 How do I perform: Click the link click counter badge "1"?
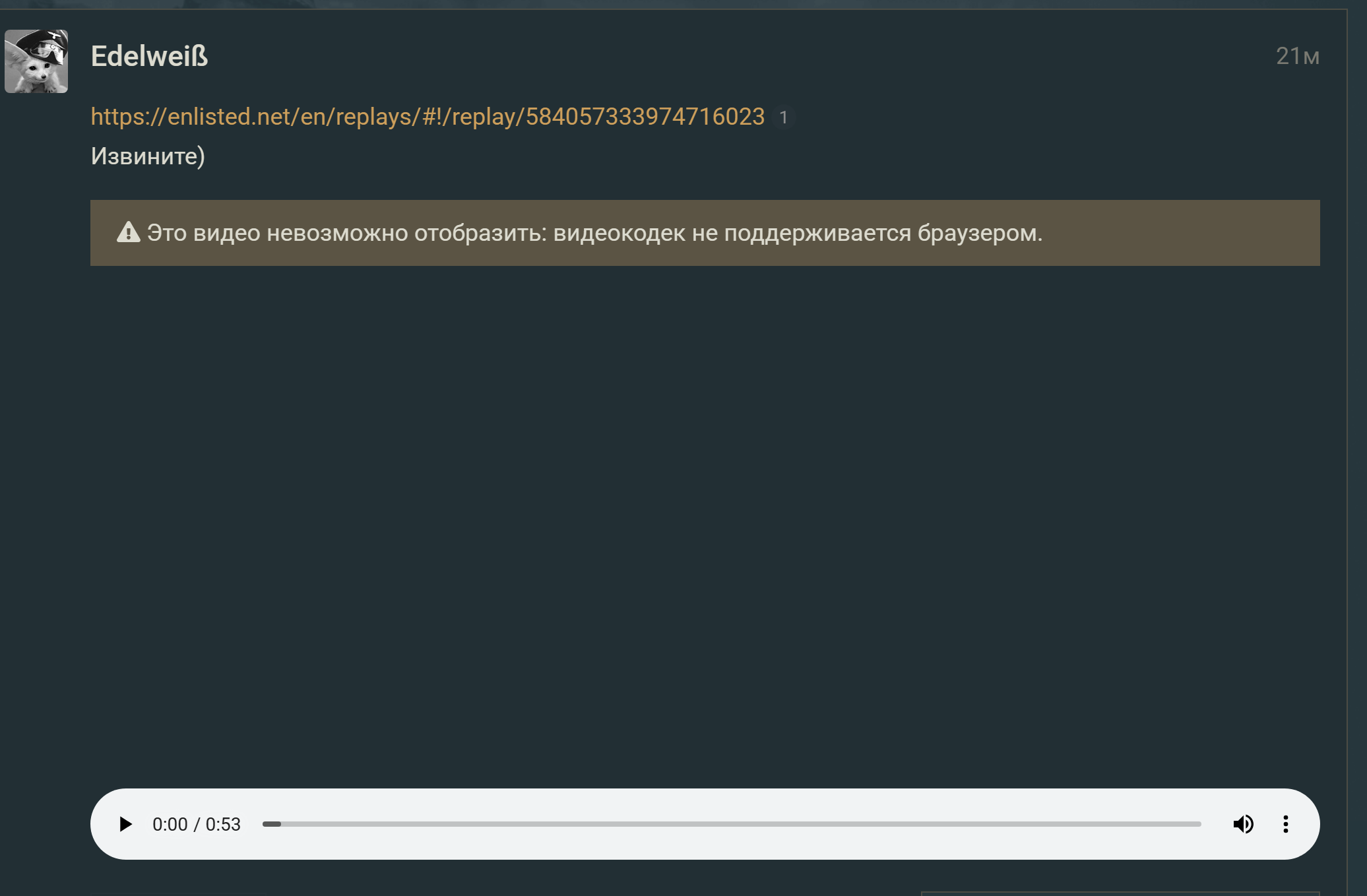pyautogui.click(x=783, y=117)
